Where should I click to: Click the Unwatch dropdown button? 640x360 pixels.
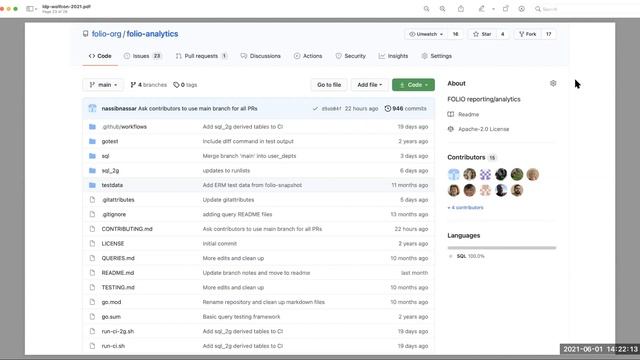point(426,34)
